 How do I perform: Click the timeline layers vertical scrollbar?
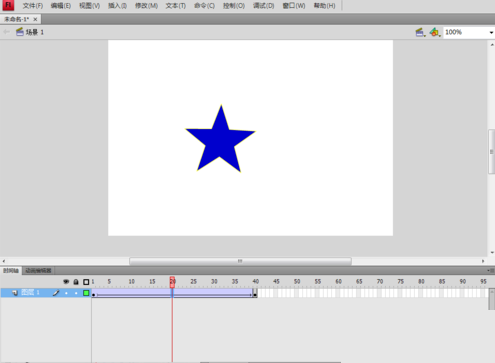point(492,299)
